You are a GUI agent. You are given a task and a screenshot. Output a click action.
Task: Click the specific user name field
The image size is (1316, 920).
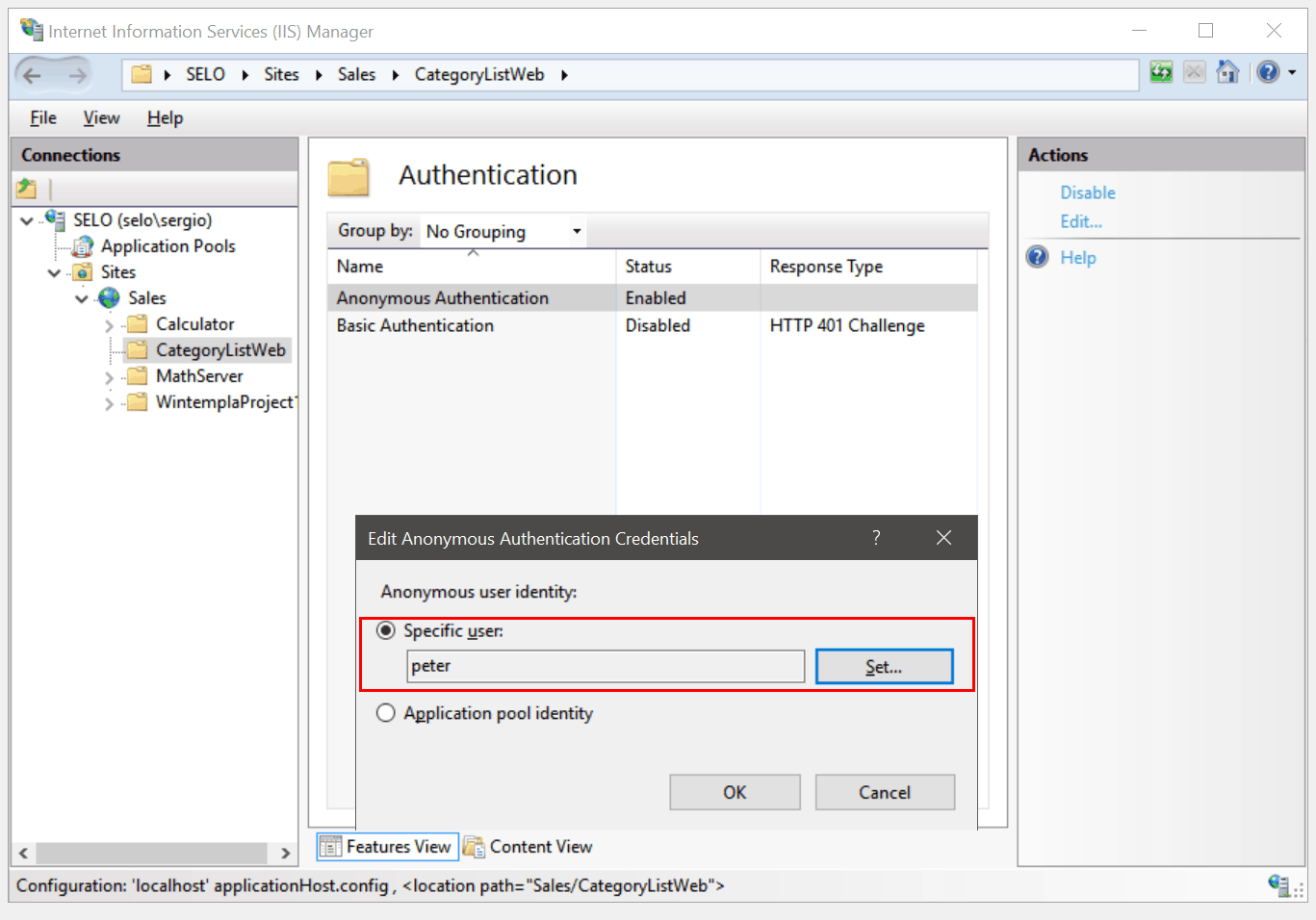click(606, 666)
